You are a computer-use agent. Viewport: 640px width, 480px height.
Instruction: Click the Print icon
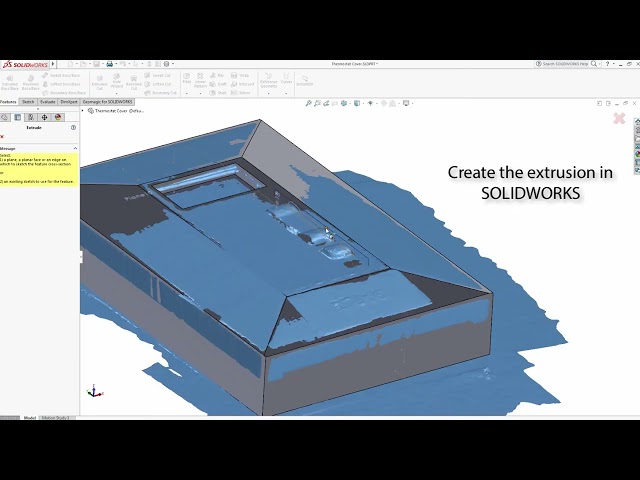pyautogui.click(x=109, y=64)
